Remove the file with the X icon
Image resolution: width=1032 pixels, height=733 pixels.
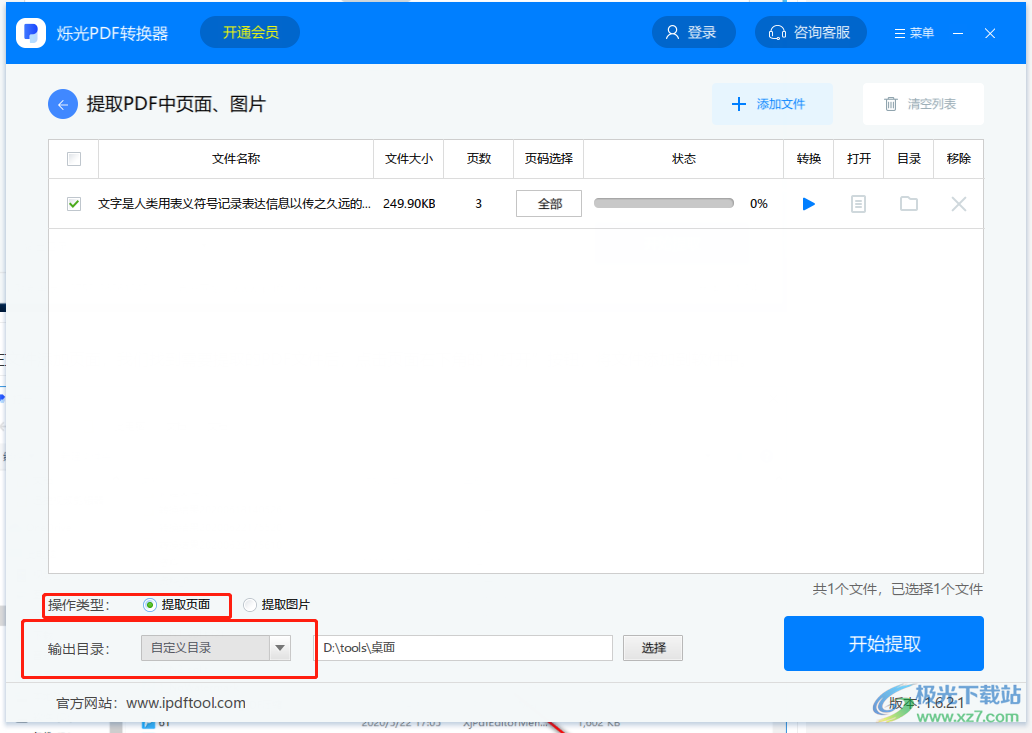point(959,204)
